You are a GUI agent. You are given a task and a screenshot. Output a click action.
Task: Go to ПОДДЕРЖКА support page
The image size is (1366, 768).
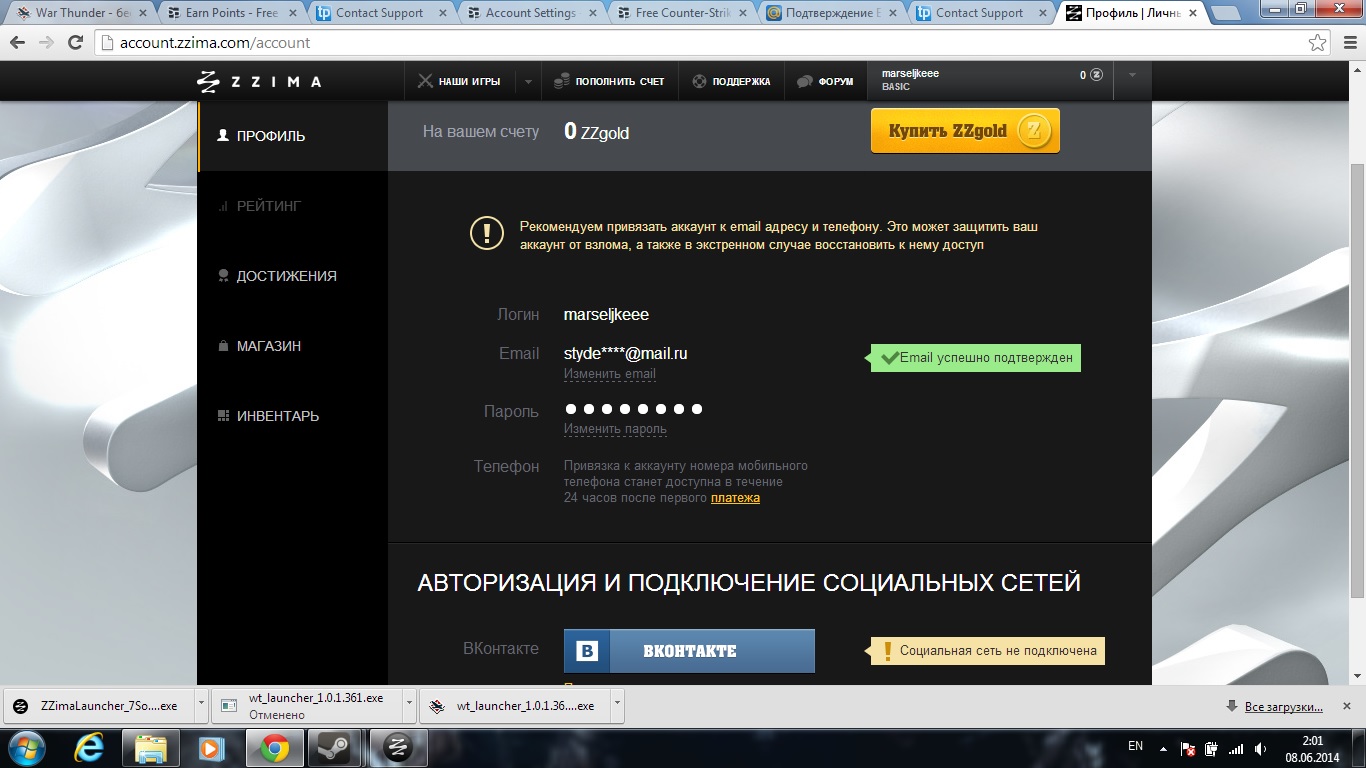point(731,81)
